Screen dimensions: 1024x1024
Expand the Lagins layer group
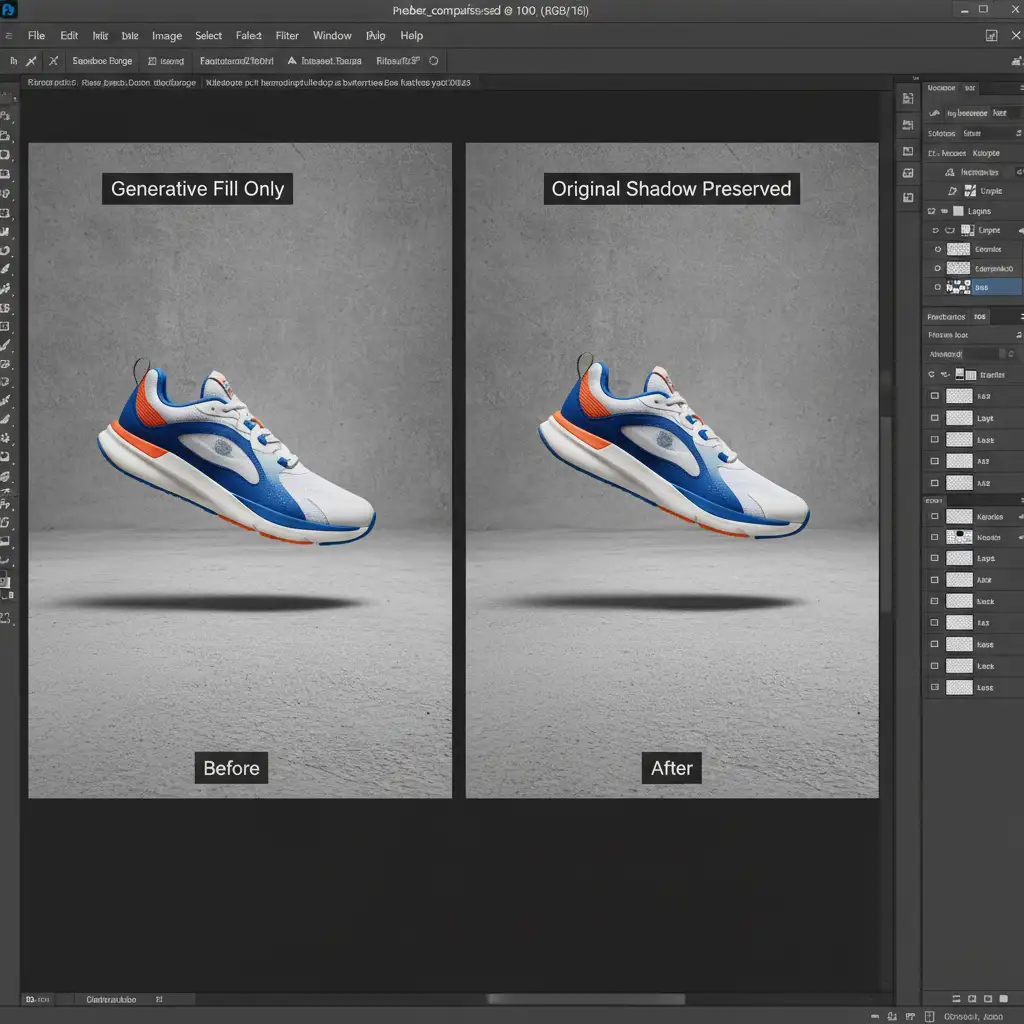(932, 212)
